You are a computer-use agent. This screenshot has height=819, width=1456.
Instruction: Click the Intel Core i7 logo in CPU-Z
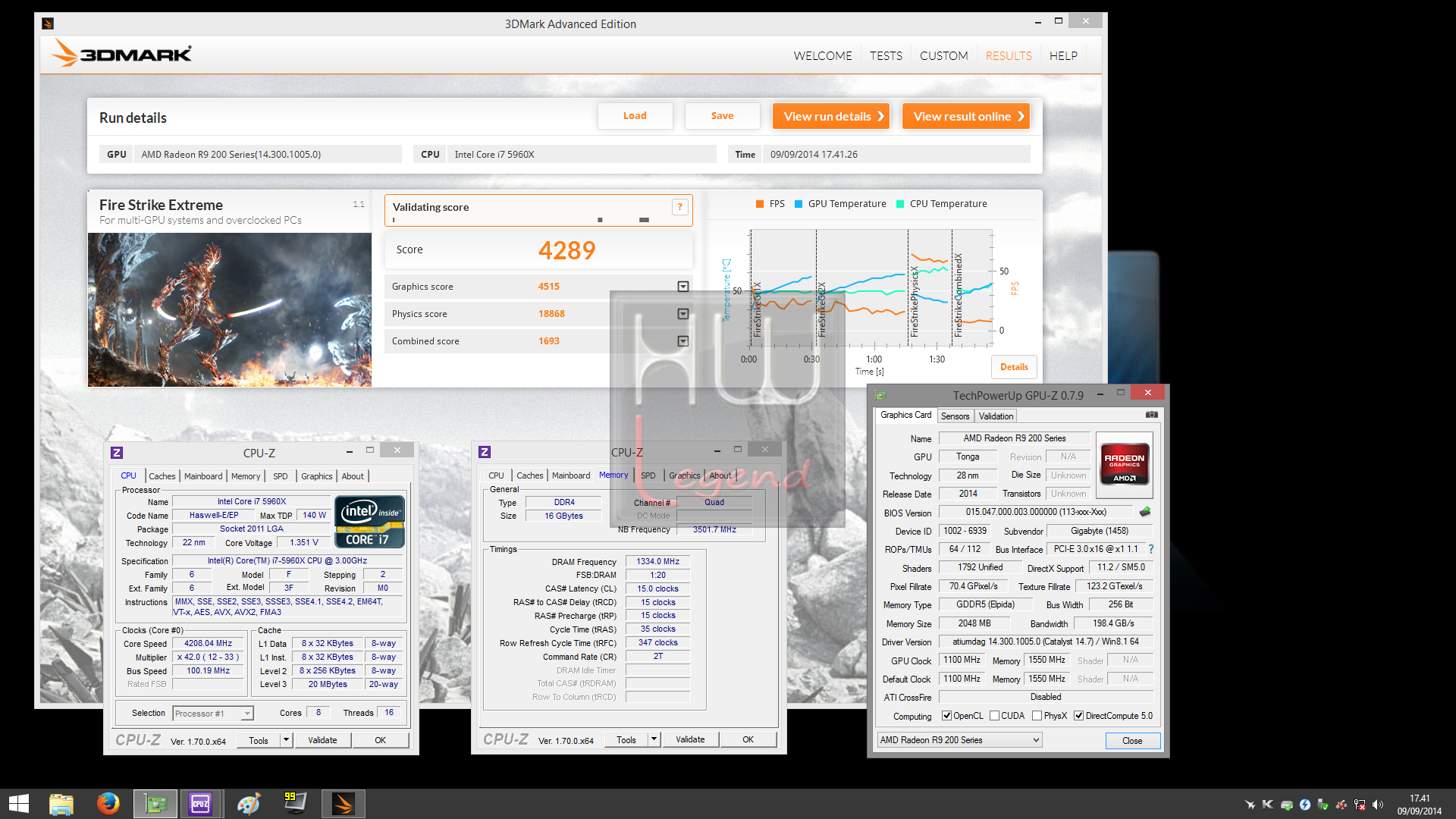point(369,522)
